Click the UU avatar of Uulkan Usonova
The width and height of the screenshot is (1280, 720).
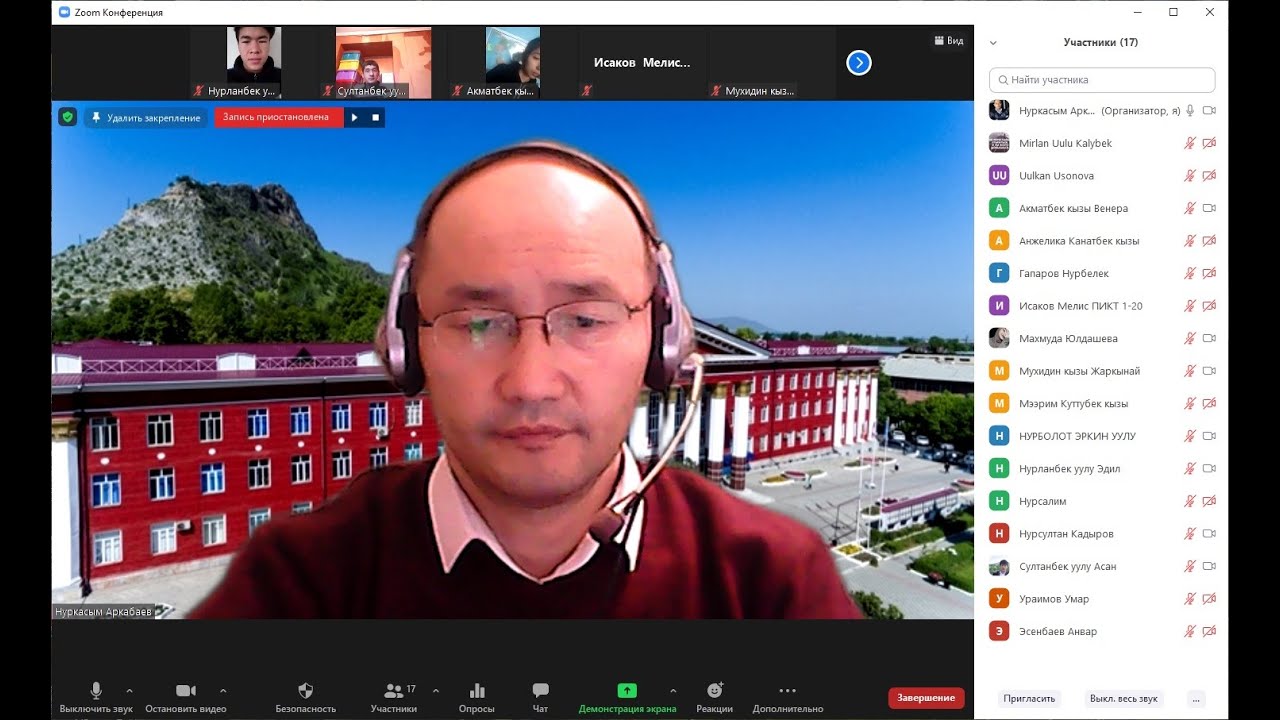(999, 176)
